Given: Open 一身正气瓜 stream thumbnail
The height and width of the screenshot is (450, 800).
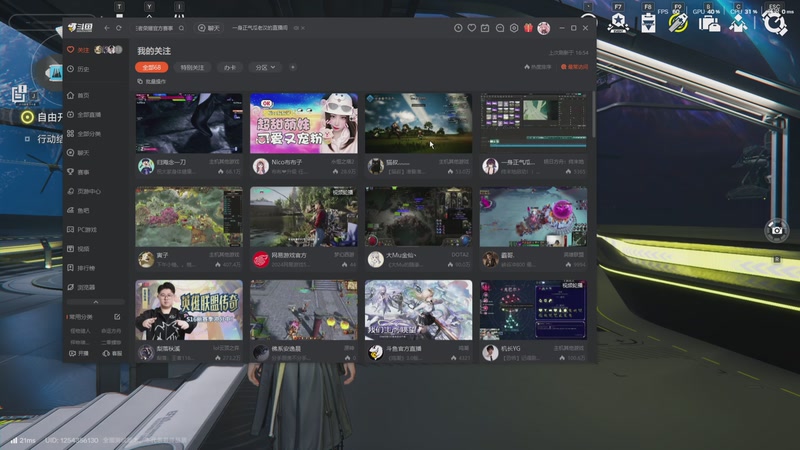Looking at the screenshot, I should [533, 123].
